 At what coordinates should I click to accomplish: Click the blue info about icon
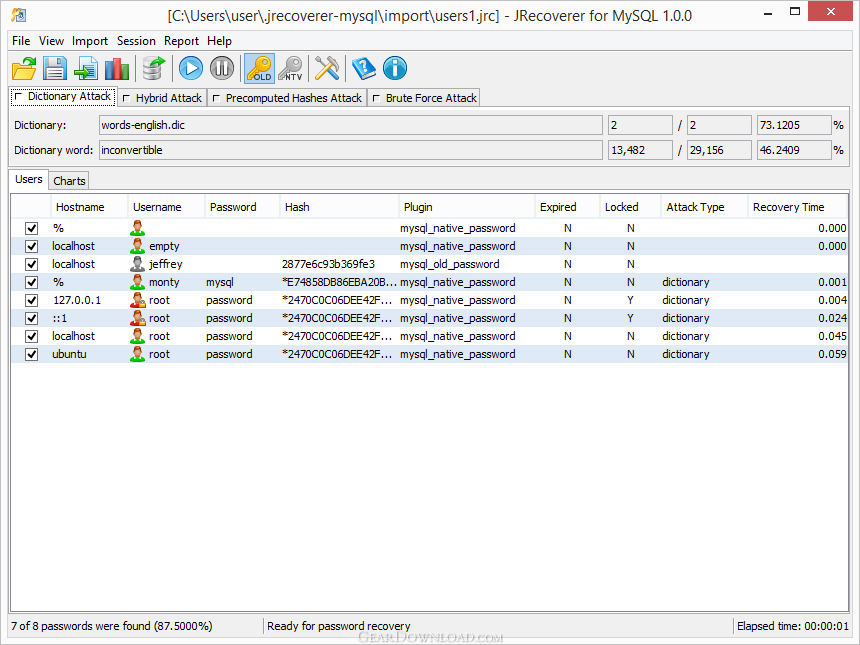395,69
